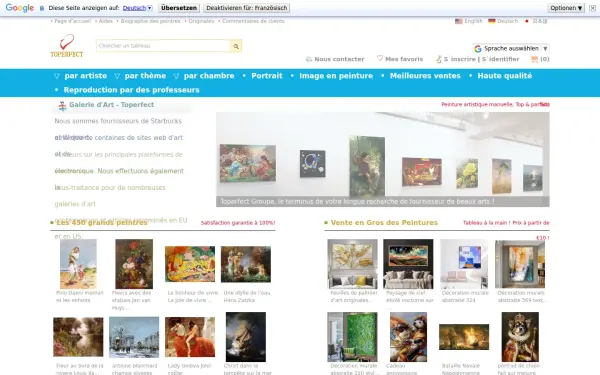Screen dimensions: 600x375
Task: Open Cadeau anniversaire dog portrait thumbnail
Action: point(408,337)
